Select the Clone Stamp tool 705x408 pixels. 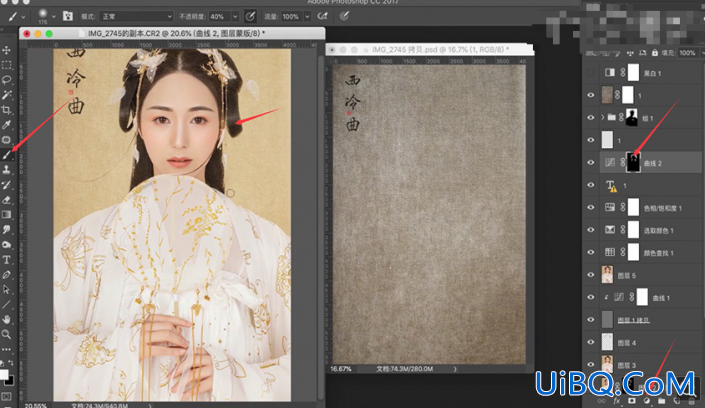click(x=6, y=170)
